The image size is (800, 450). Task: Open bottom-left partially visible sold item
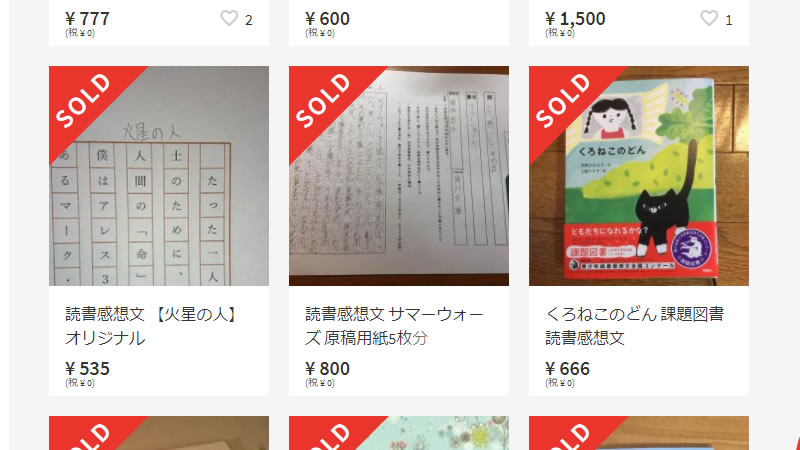tap(159, 433)
